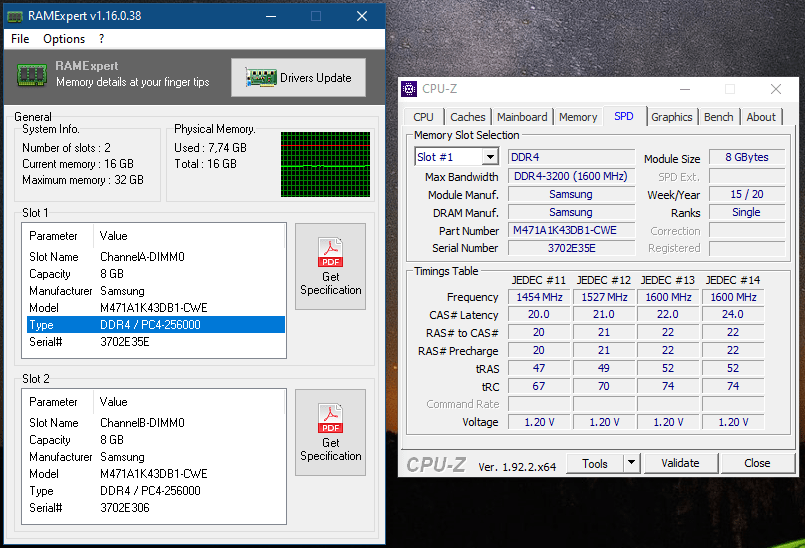
Task: Minimize the RAMExpert window
Action: pos(271,16)
